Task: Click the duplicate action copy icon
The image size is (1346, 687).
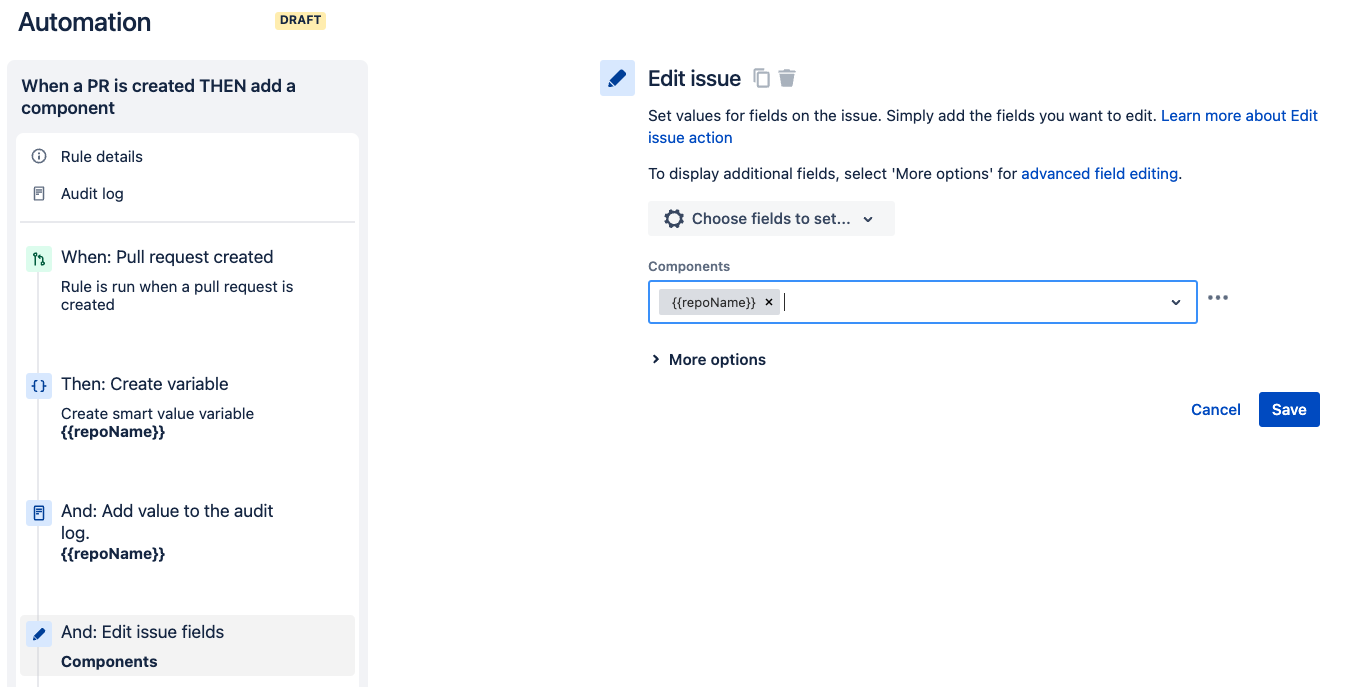Action: [x=762, y=78]
